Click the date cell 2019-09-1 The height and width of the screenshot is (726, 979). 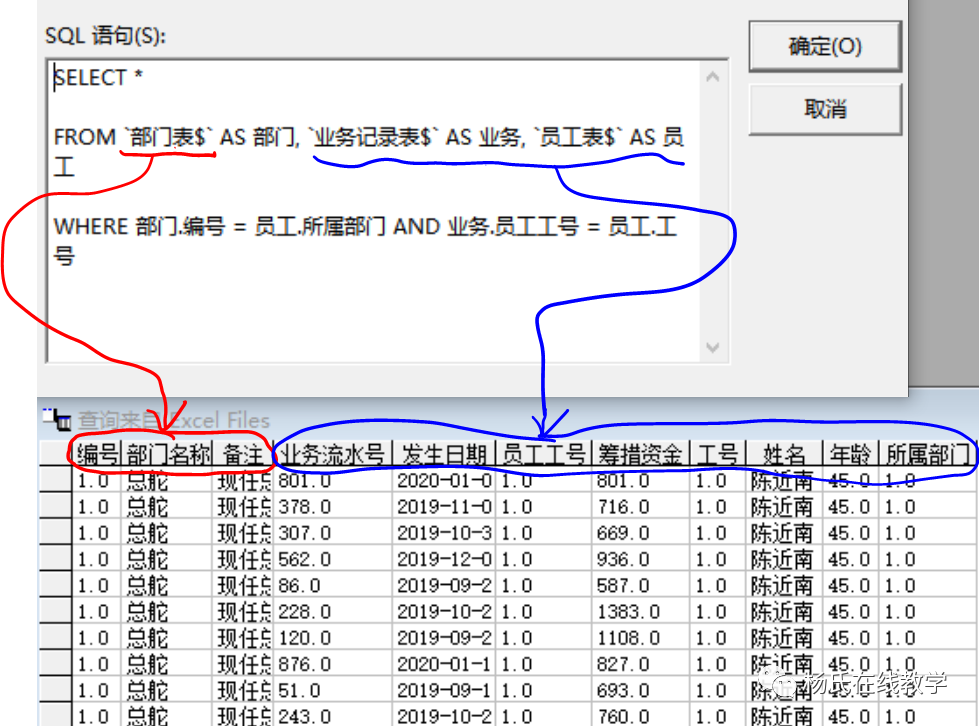coord(443,690)
